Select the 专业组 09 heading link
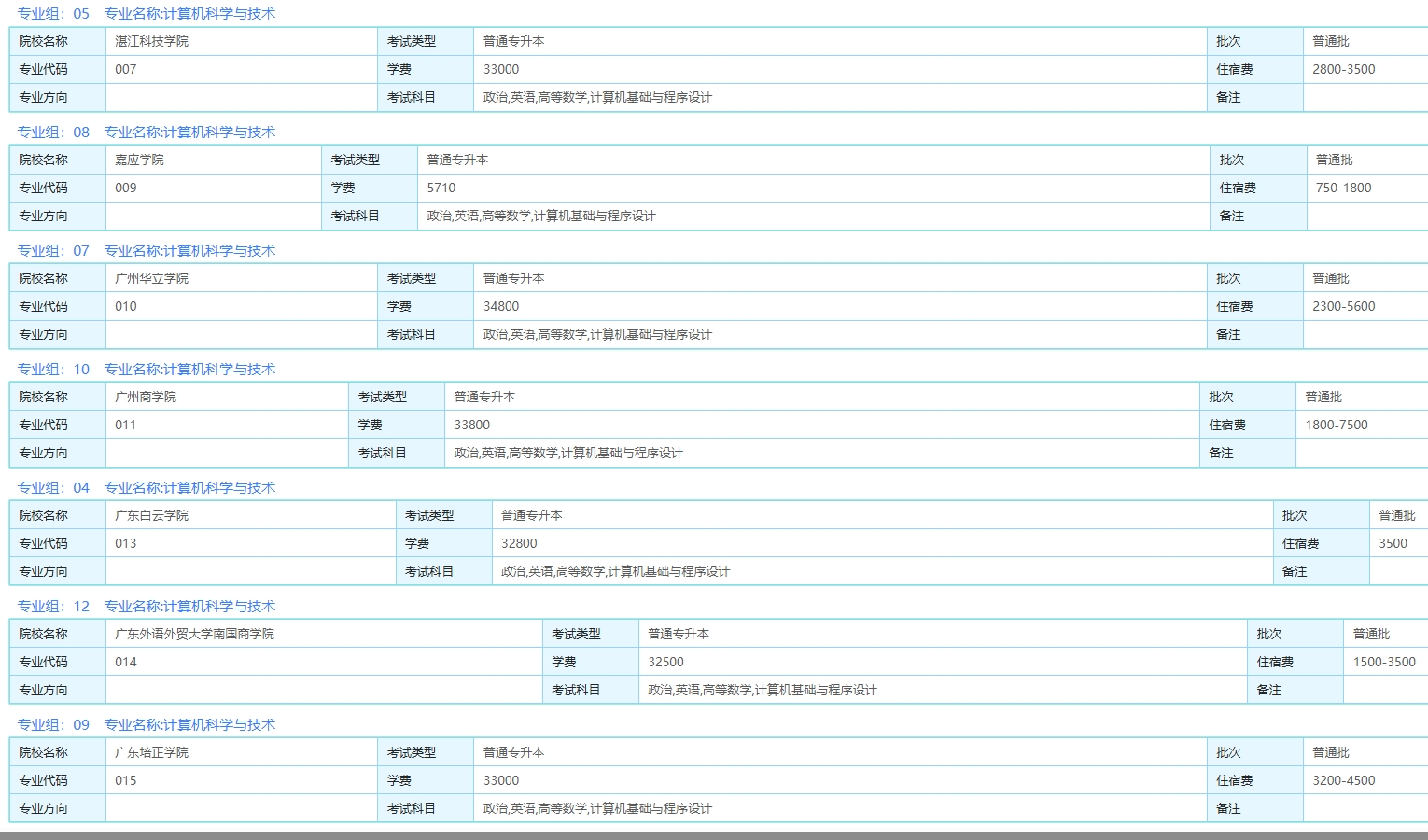 [x=147, y=725]
